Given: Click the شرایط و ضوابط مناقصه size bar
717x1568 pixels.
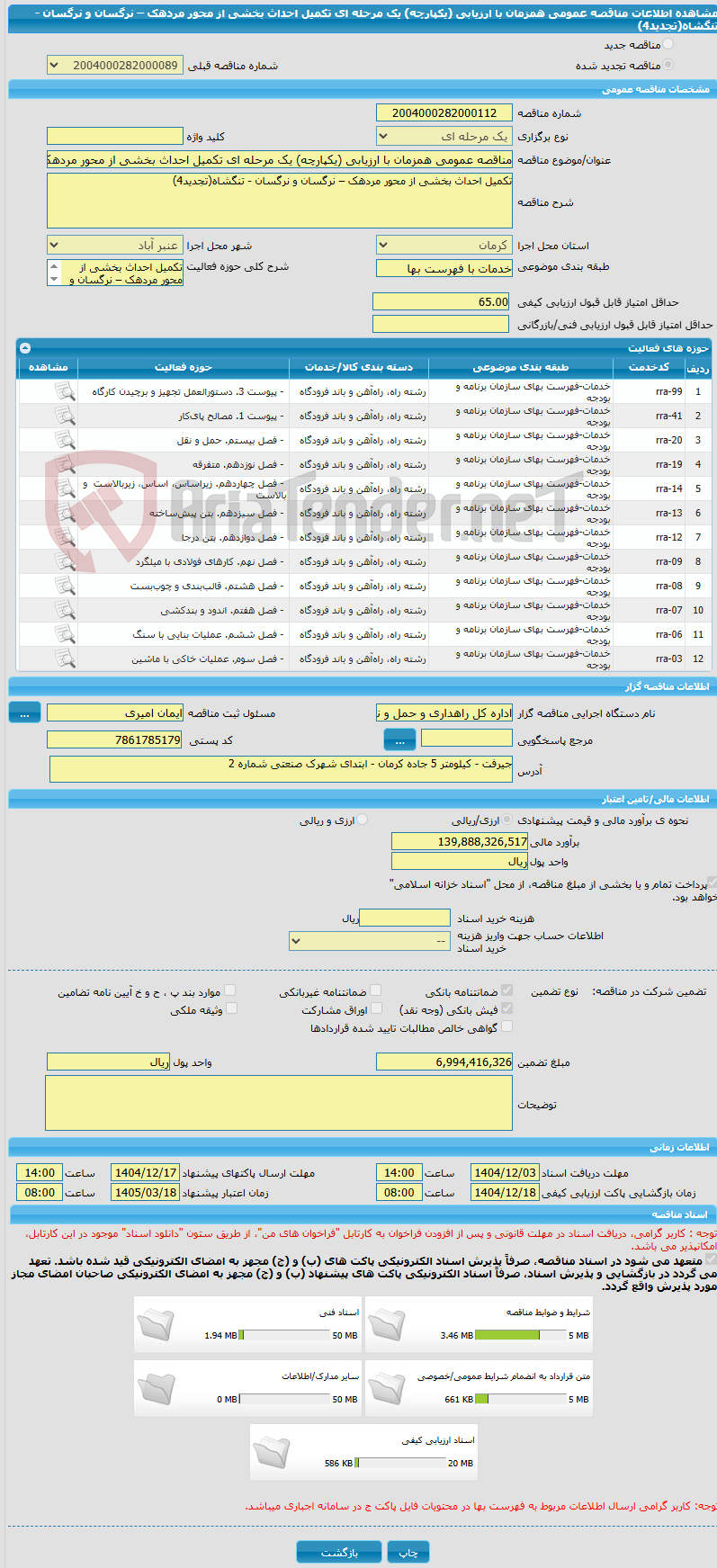Looking at the screenshot, I should click(x=520, y=1335).
